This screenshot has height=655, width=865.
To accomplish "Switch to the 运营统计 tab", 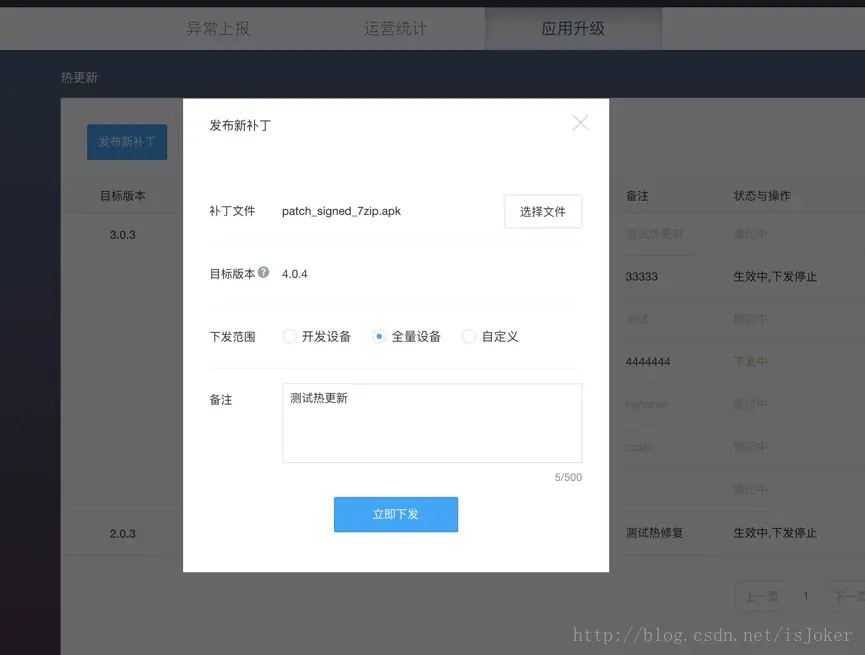I will (x=395, y=28).
